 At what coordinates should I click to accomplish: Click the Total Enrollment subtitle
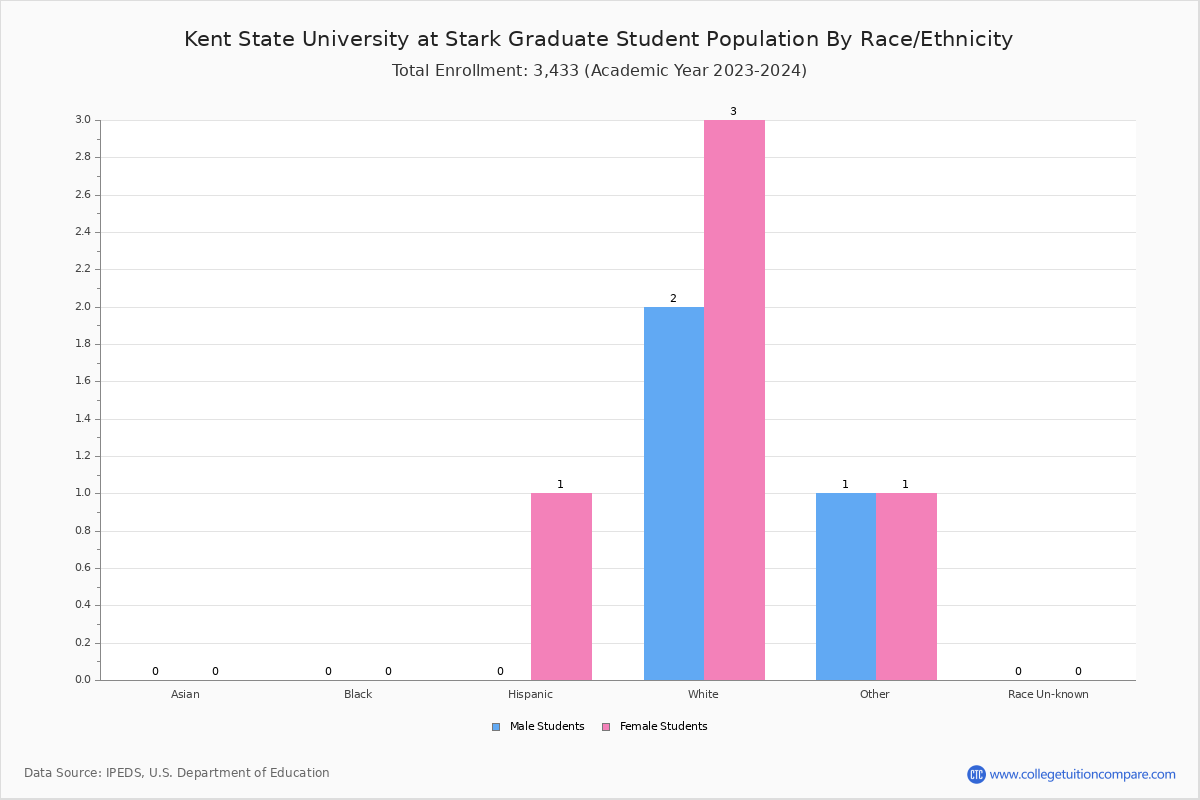coord(598,71)
